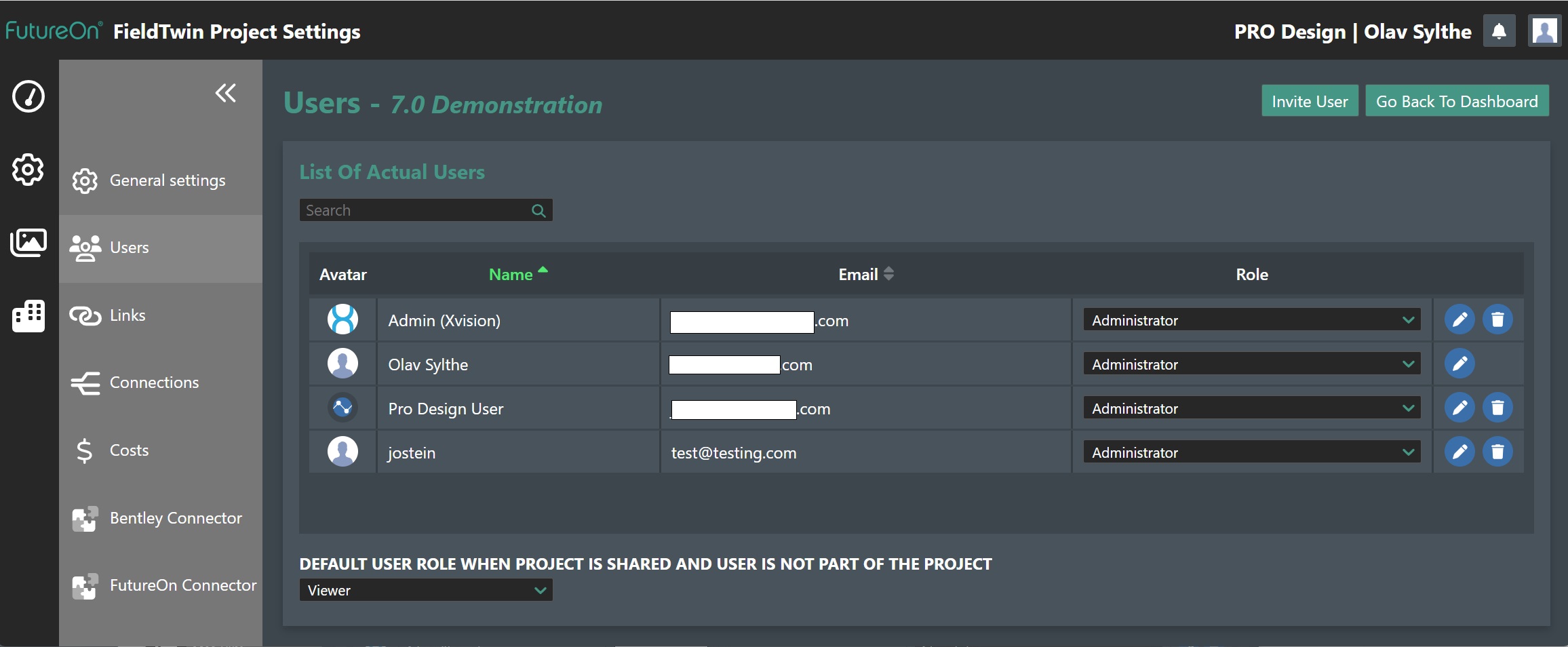This screenshot has width=1568, height=647.
Task: Open default user role Viewer dropdown
Action: tap(426, 590)
